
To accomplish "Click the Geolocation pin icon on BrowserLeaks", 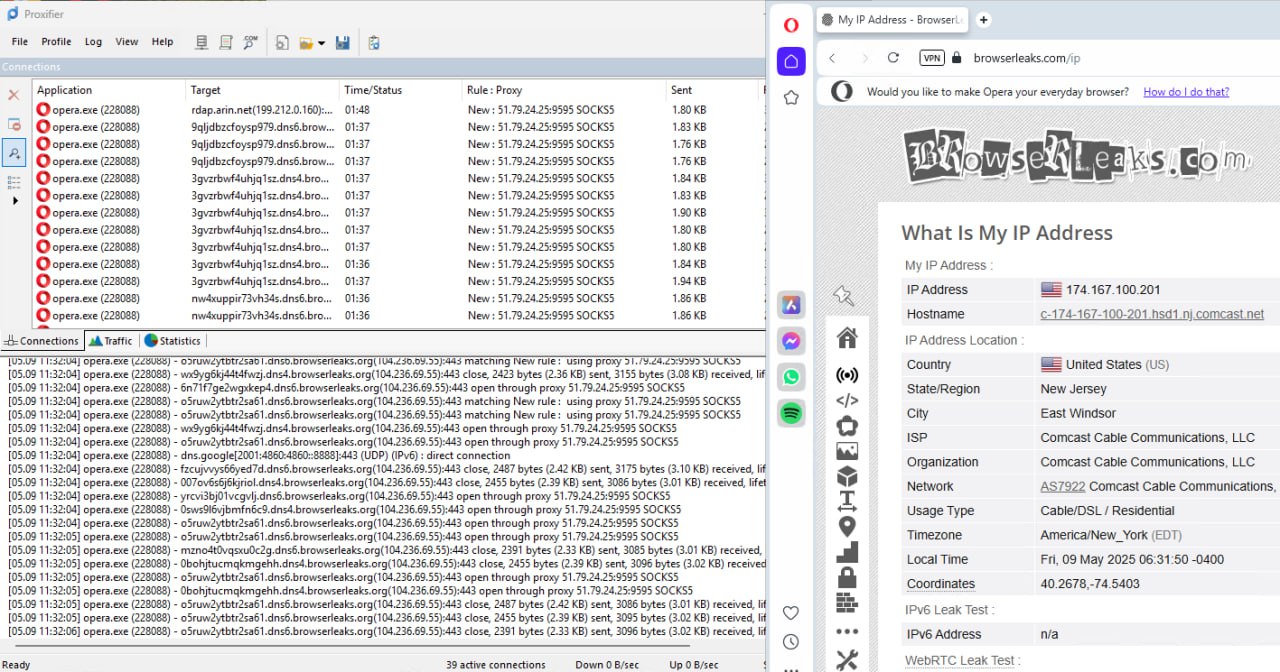I will 847,527.
